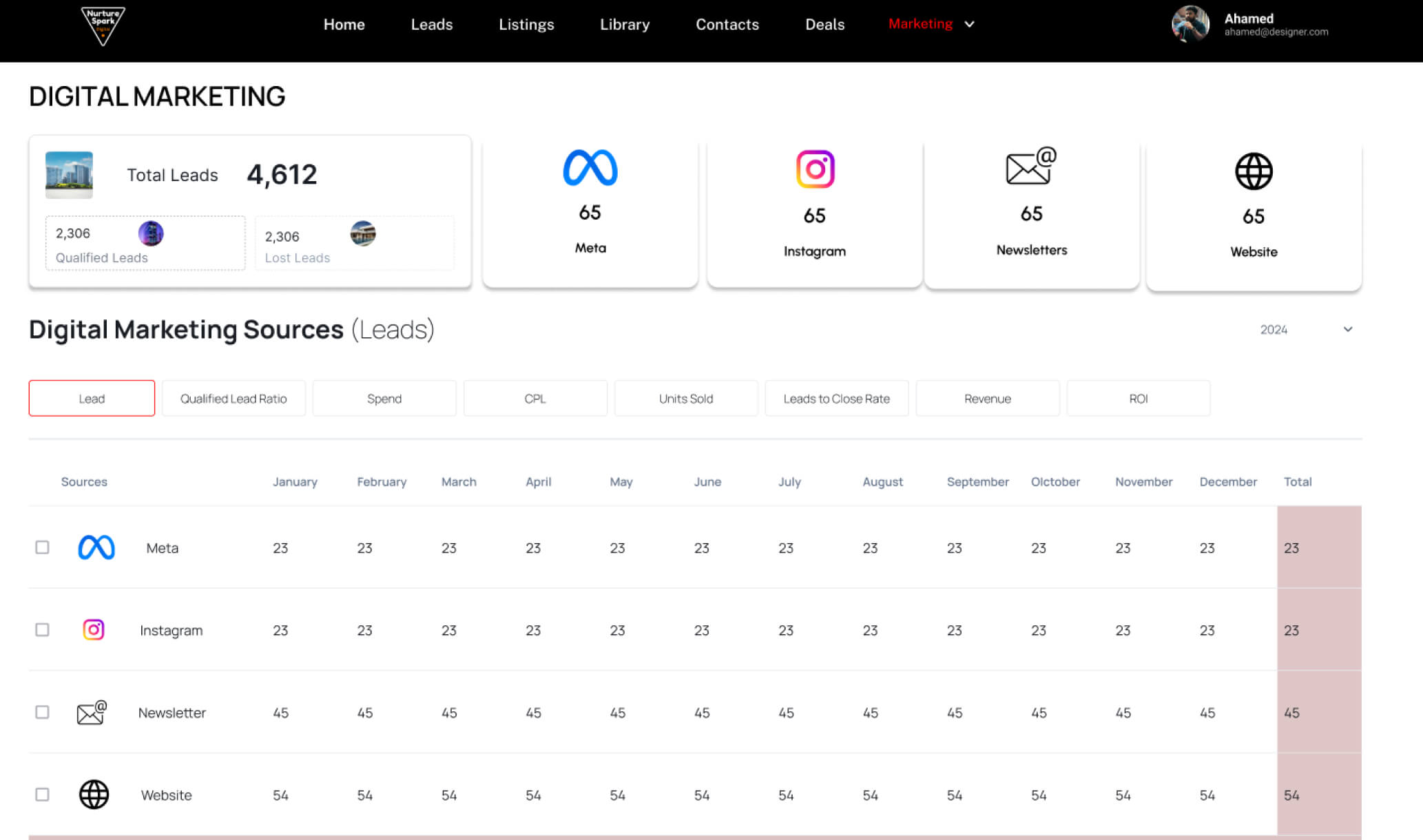Viewport: 1423px width, 840px height.
Task: Expand the Marketing menu chevron
Action: click(969, 25)
